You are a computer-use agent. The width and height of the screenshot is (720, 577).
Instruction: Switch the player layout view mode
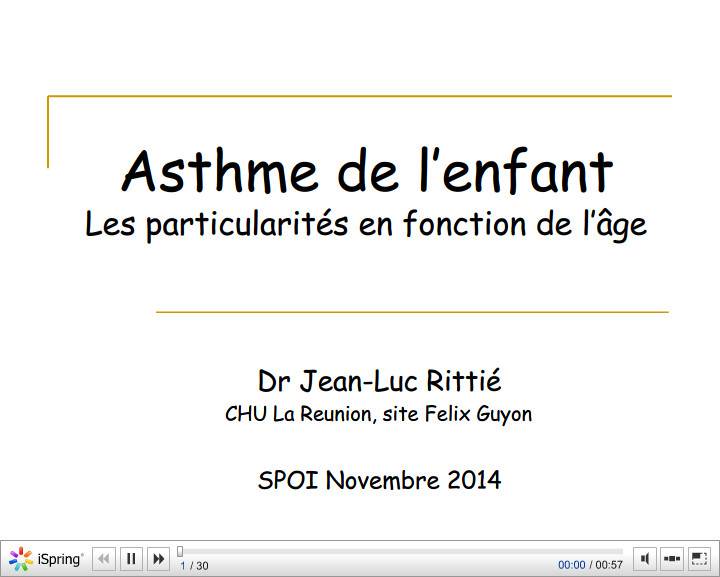tap(672, 559)
